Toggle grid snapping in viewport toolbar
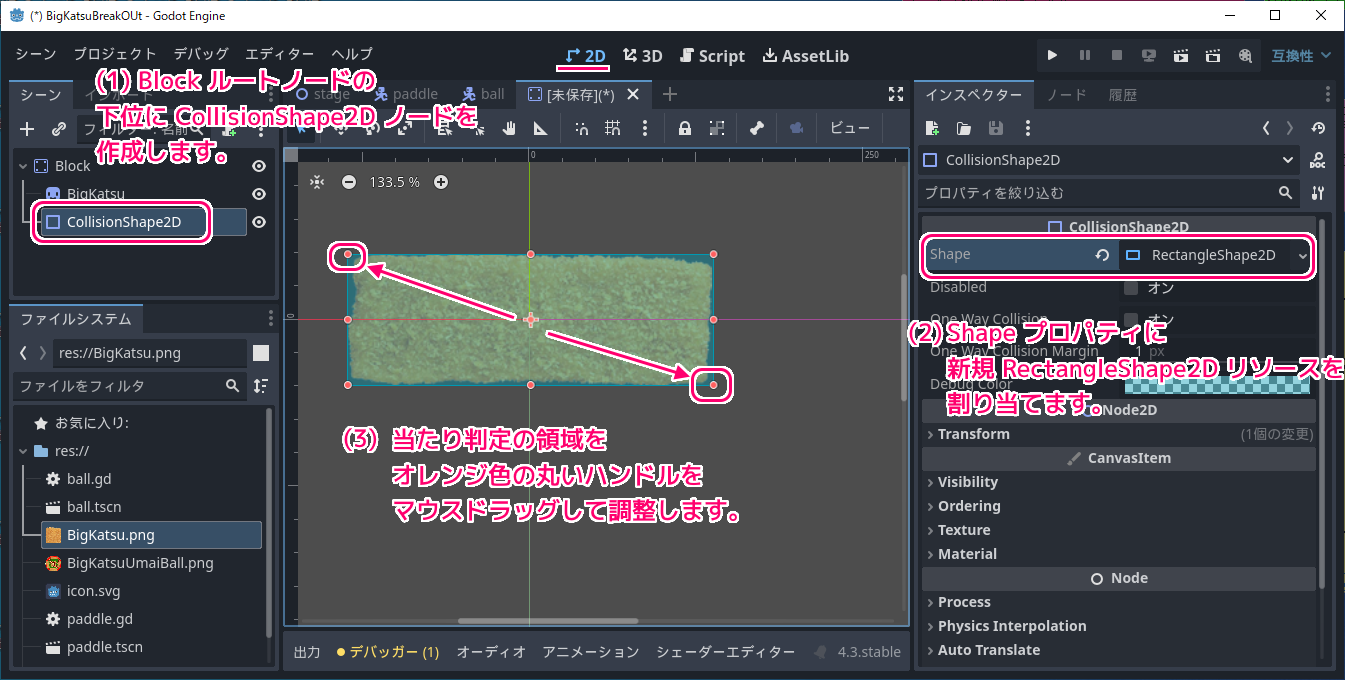The image size is (1345, 680). [613, 128]
